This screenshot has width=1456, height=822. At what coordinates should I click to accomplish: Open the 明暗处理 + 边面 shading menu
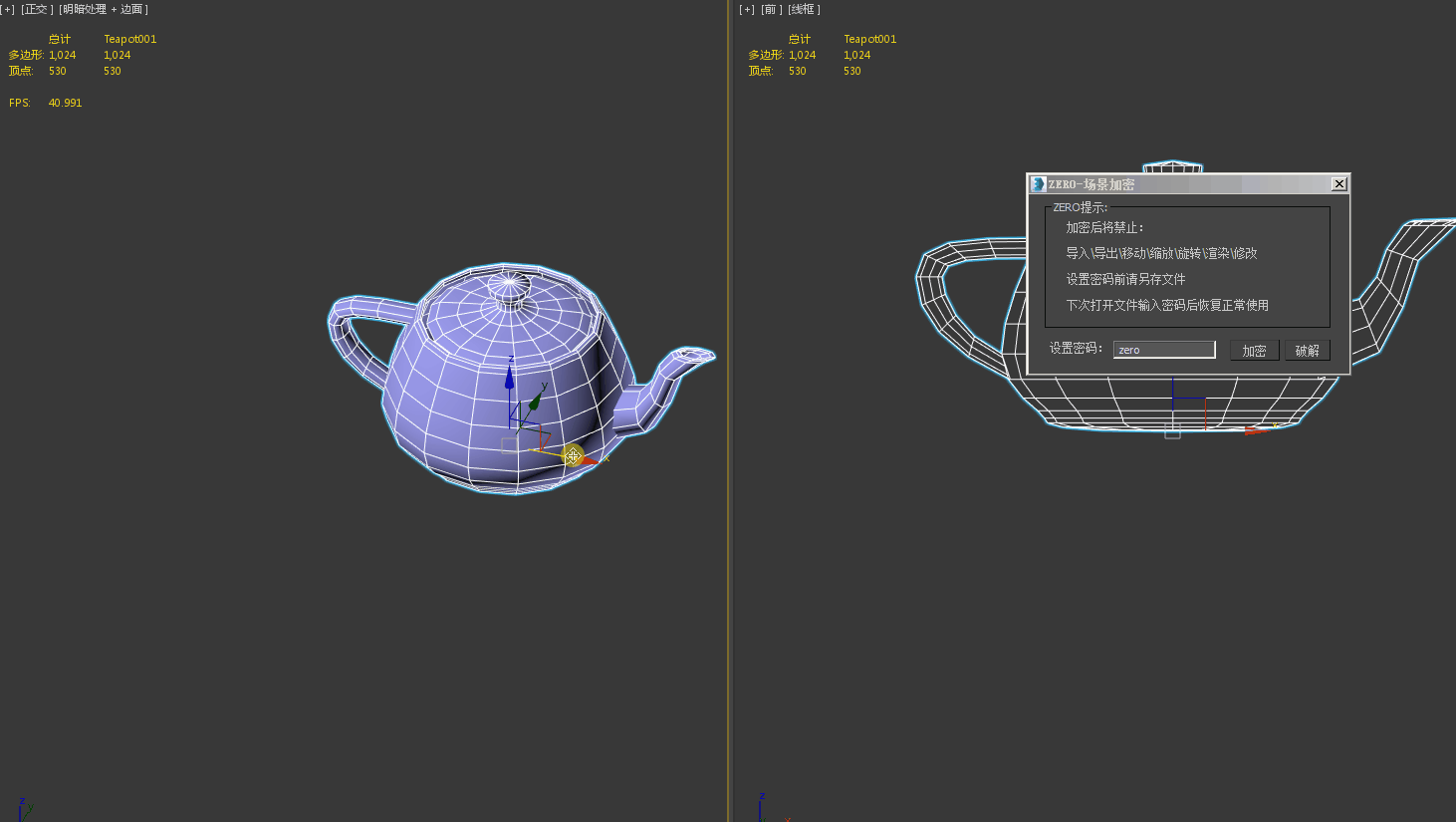[x=104, y=9]
